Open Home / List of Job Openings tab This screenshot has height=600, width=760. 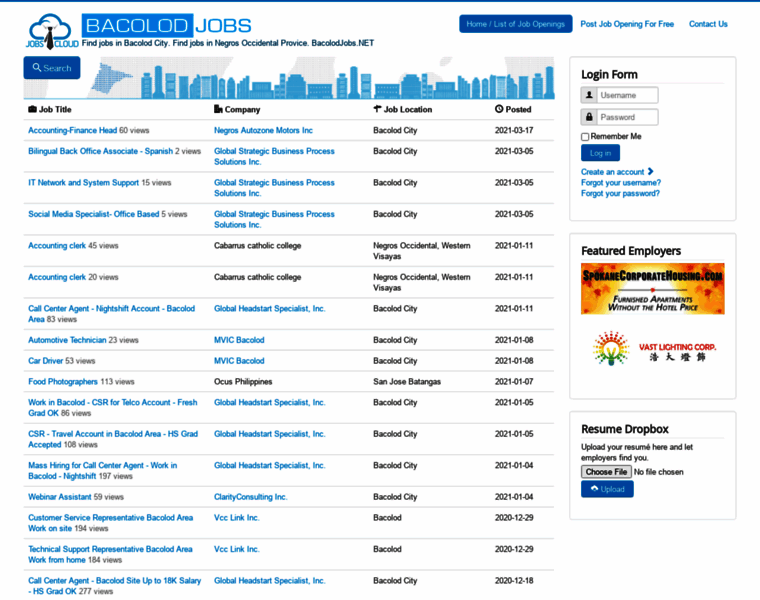coord(515,24)
